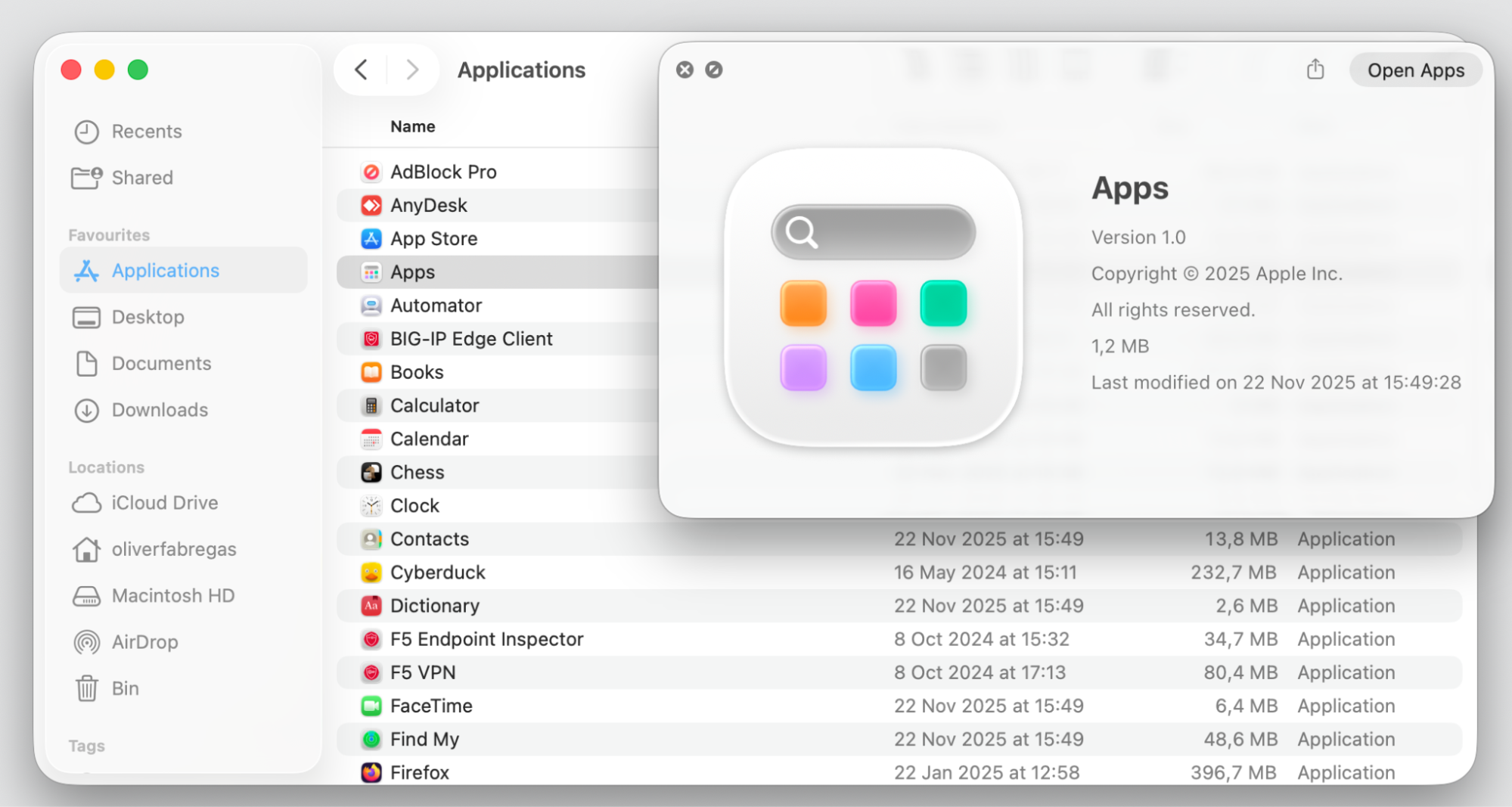Viewport: 1512px width, 807px height.
Task: Click Cyberduck date "16 May 2024 at 15:11"
Action: [985, 573]
